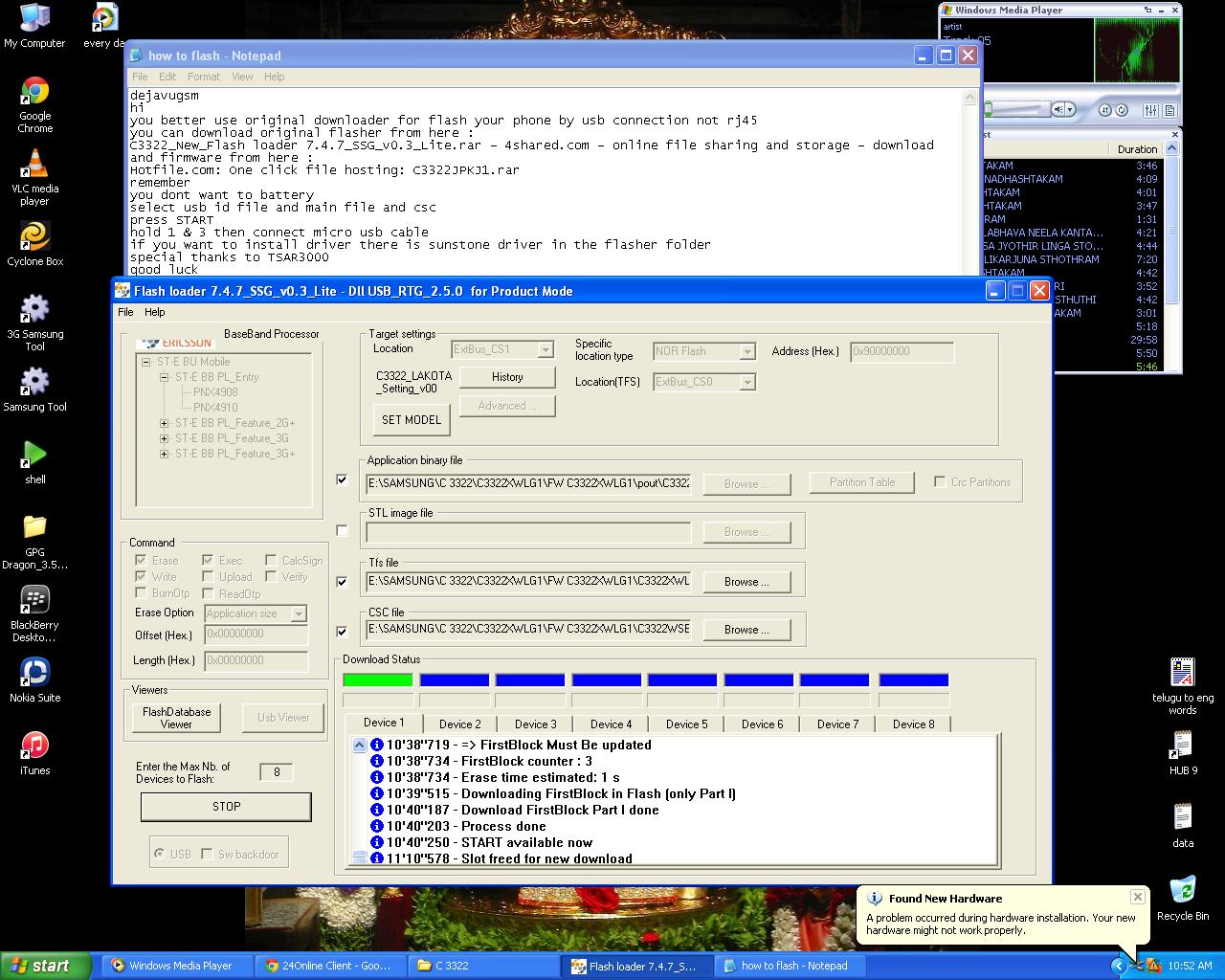Toggle the Sw backdoor checkbox
Screen dimensions: 1225x980
[x=207, y=855]
